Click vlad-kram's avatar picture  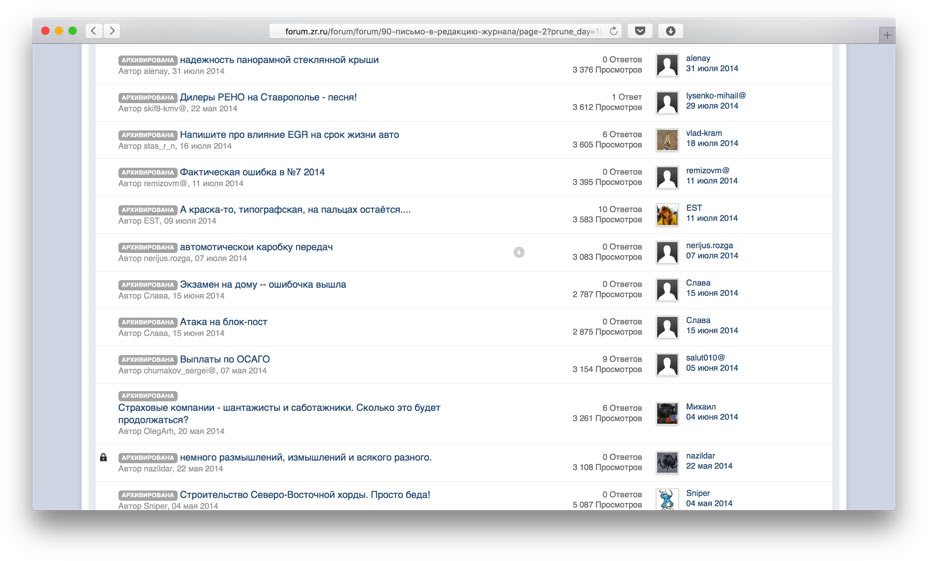coord(667,140)
